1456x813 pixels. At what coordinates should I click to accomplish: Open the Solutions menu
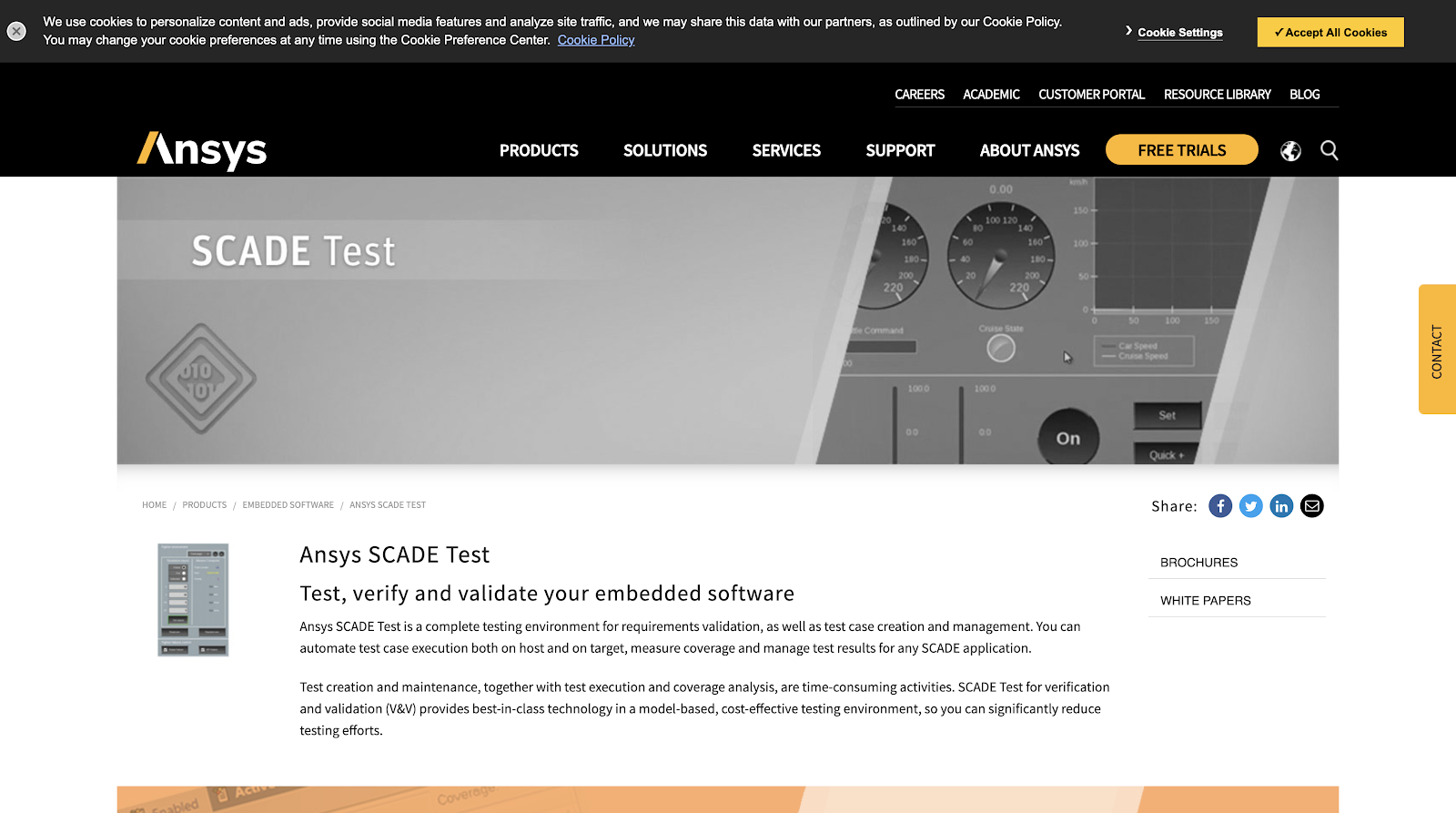pos(665,150)
